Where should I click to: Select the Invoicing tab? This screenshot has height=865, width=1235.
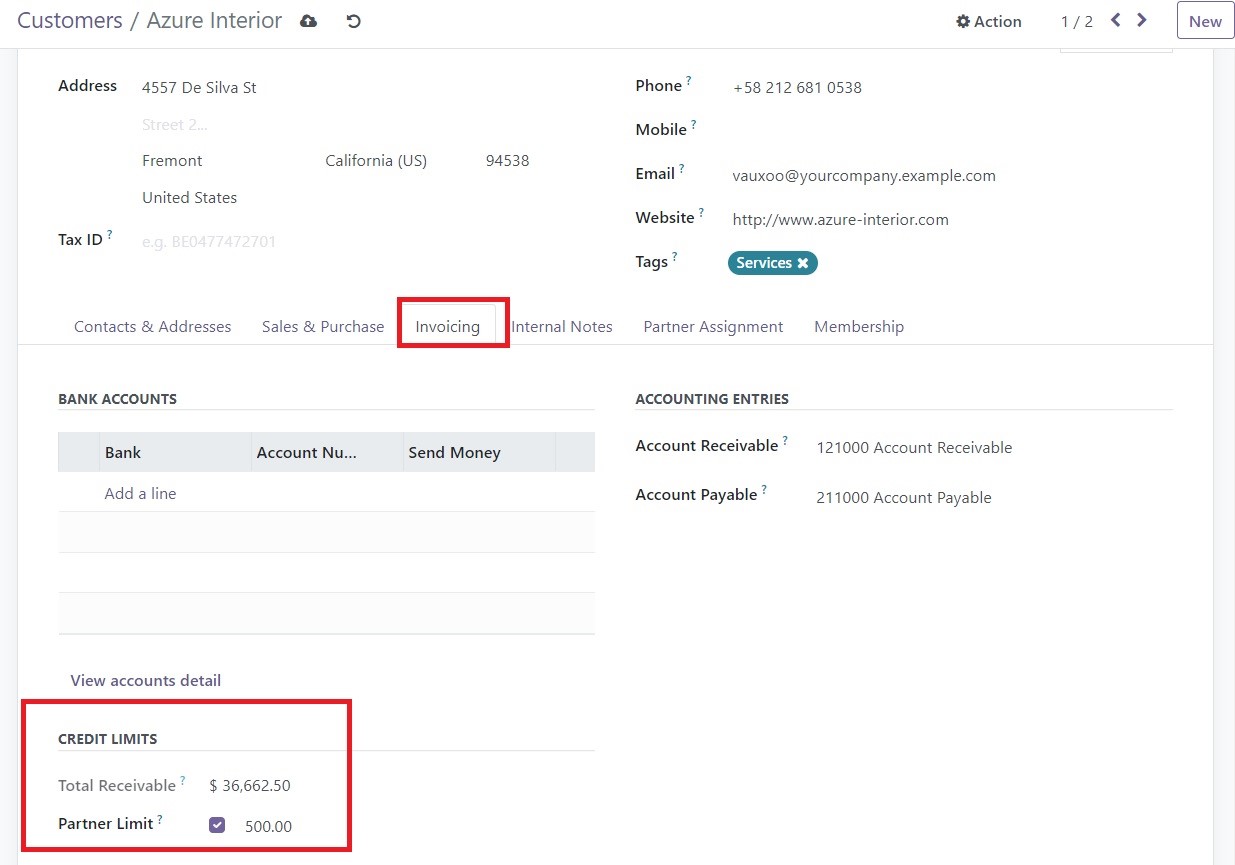coord(447,326)
